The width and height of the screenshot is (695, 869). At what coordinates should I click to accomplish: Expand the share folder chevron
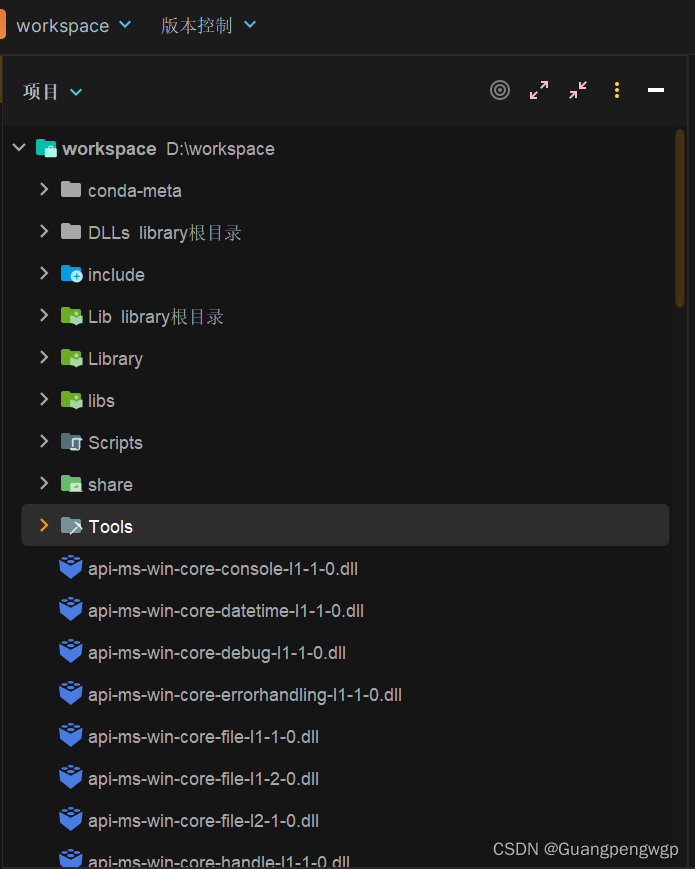tap(44, 484)
